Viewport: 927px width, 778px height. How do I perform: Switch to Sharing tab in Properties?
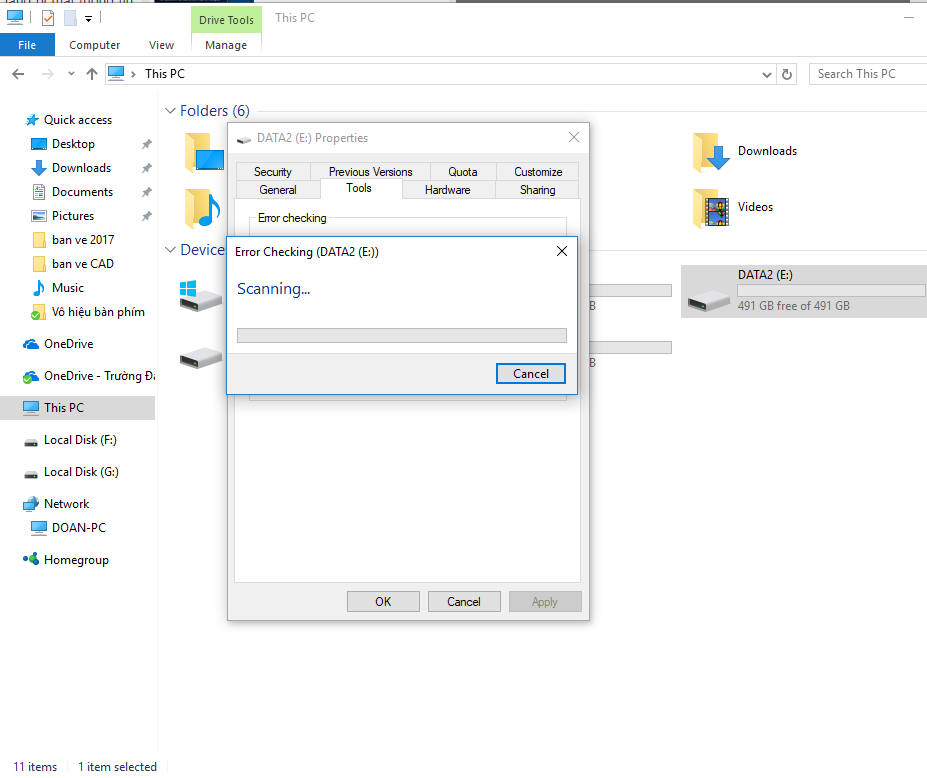click(537, 190)
